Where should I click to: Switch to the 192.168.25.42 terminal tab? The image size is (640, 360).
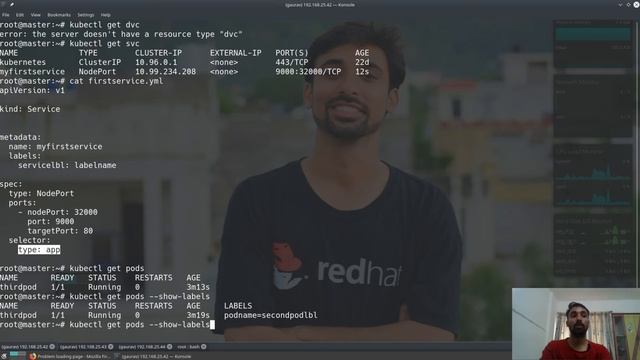(25, 347)
